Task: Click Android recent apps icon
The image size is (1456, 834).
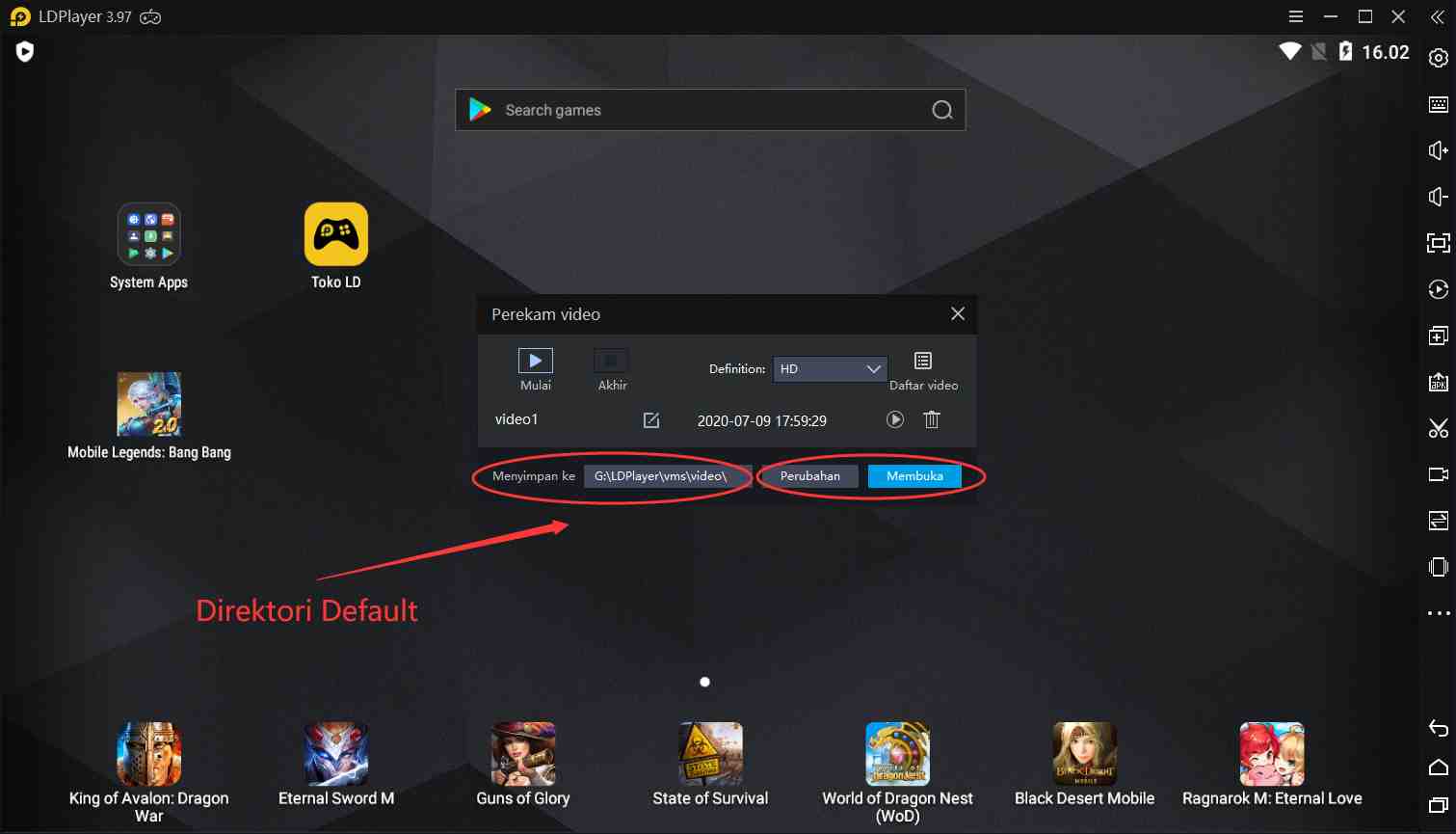Action: click(x=1438, y=804)
